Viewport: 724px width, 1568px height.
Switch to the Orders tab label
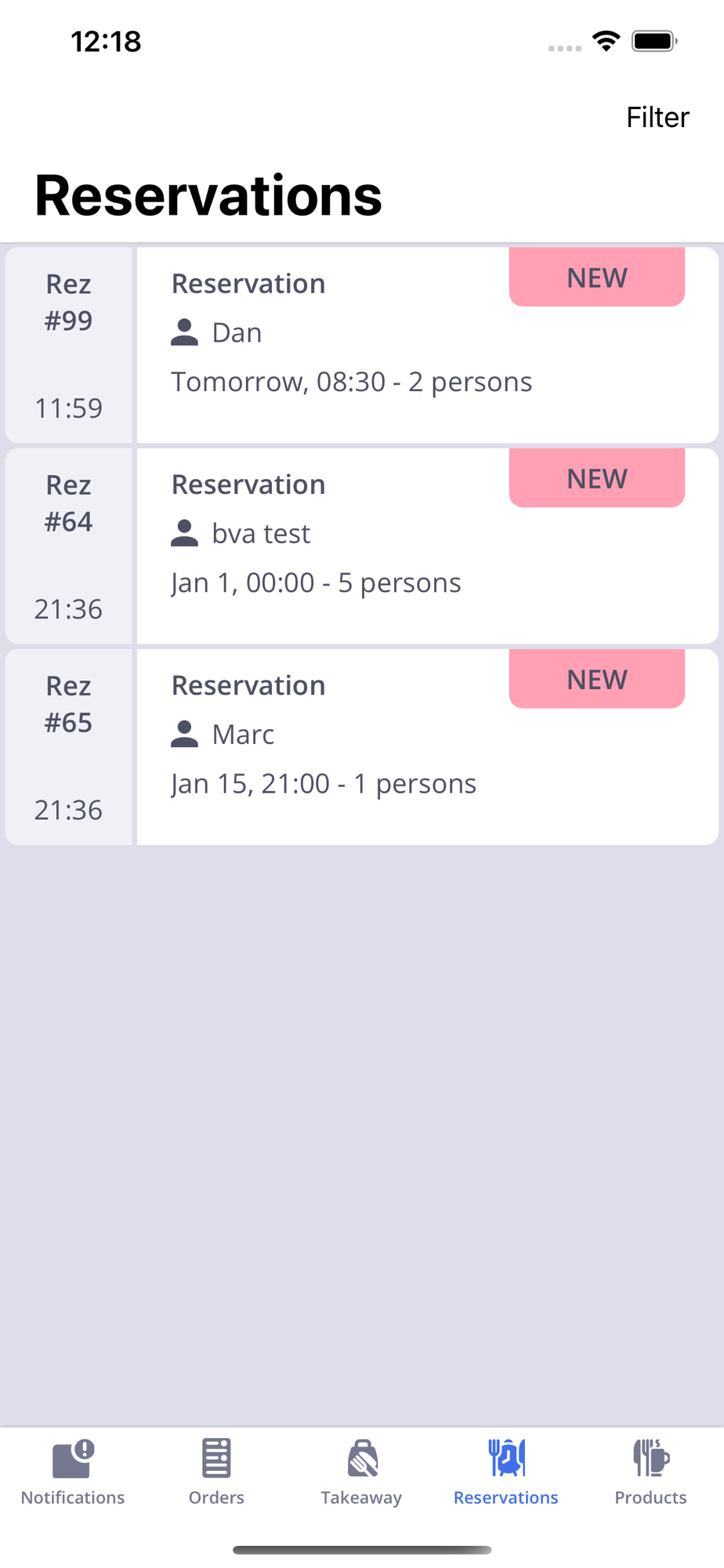coord(216,1497)
